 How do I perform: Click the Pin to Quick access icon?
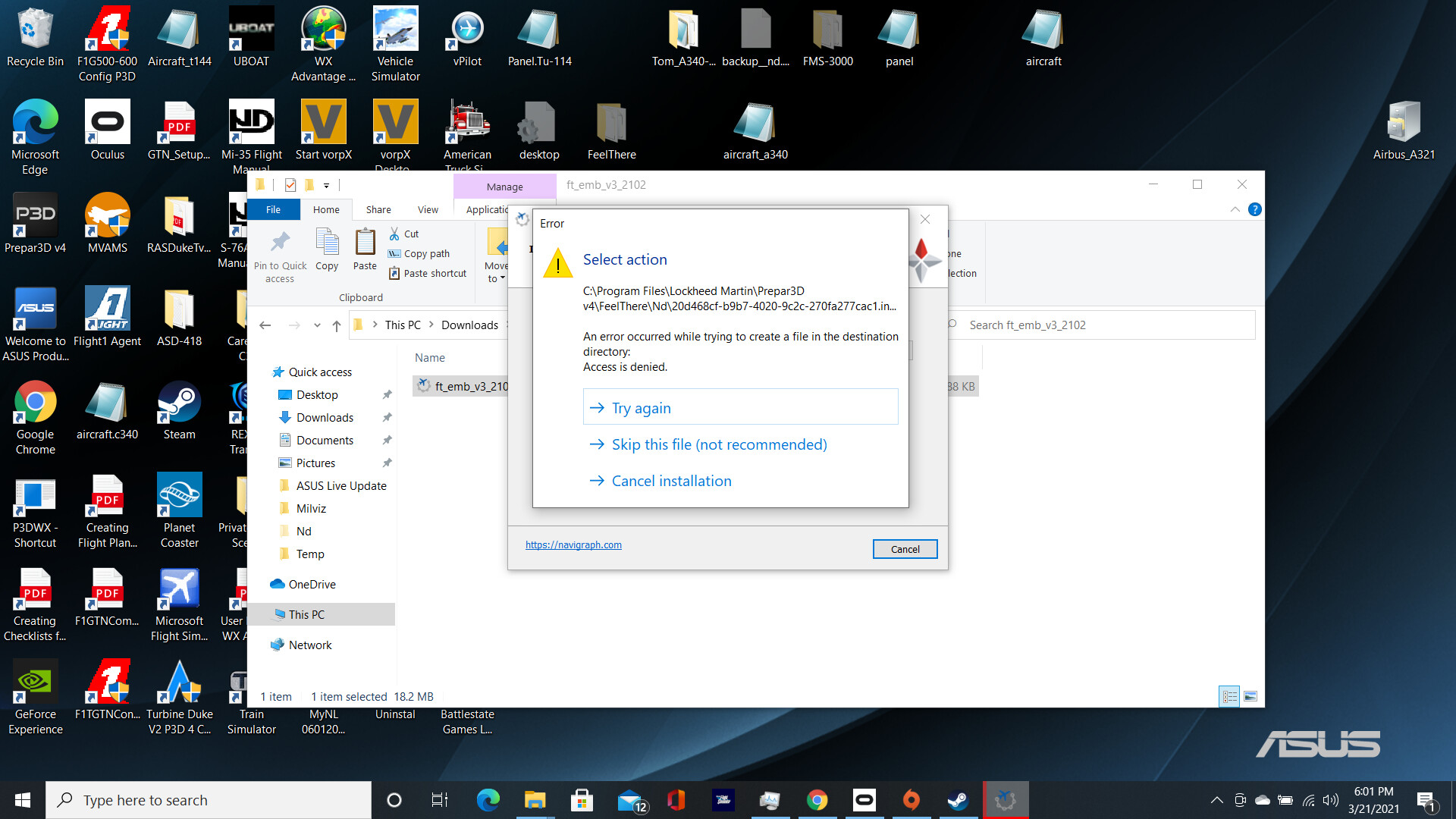(x=280, y=243)
